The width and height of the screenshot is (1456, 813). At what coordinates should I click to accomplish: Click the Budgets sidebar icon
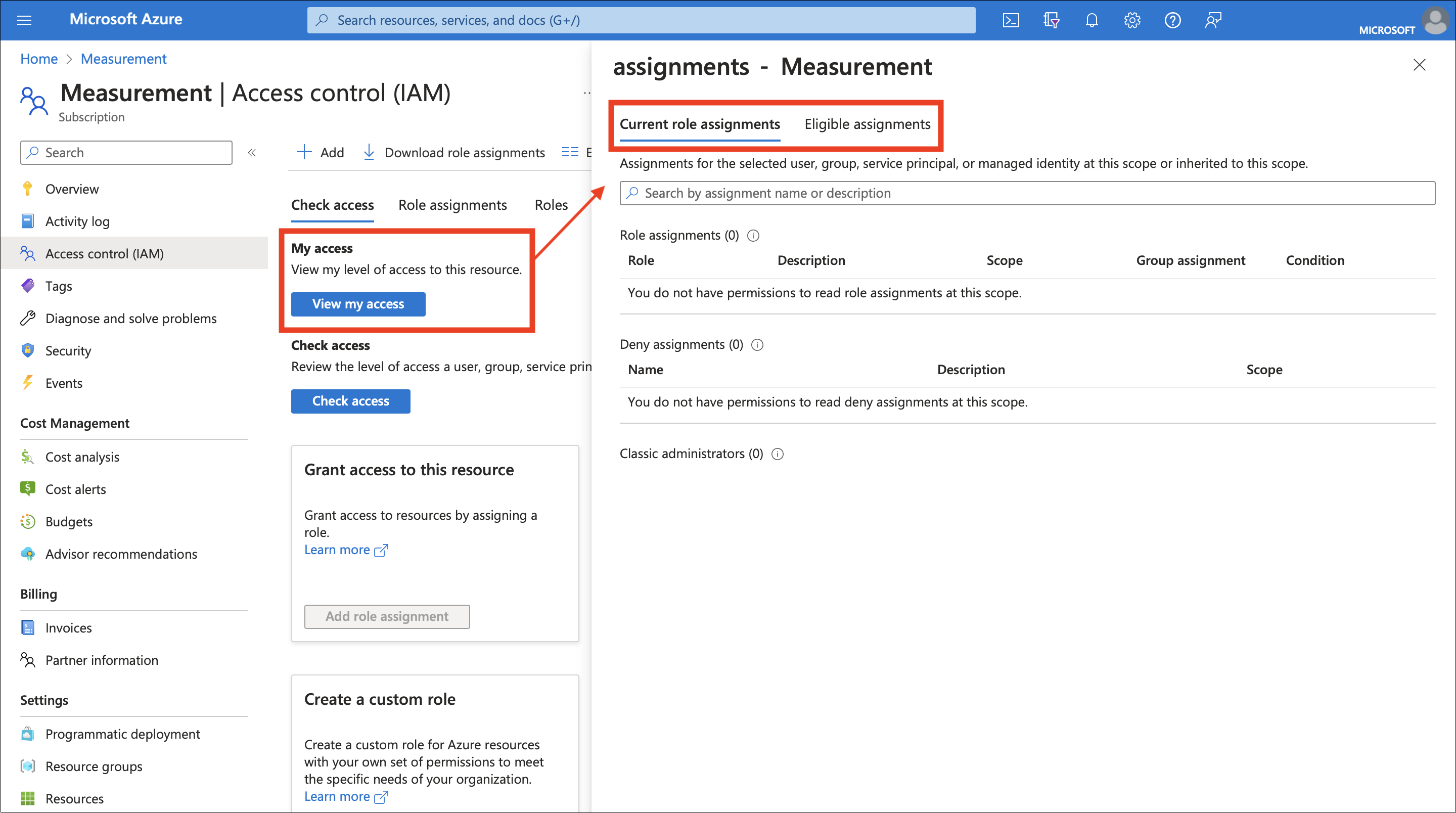[x=27, y=521]
